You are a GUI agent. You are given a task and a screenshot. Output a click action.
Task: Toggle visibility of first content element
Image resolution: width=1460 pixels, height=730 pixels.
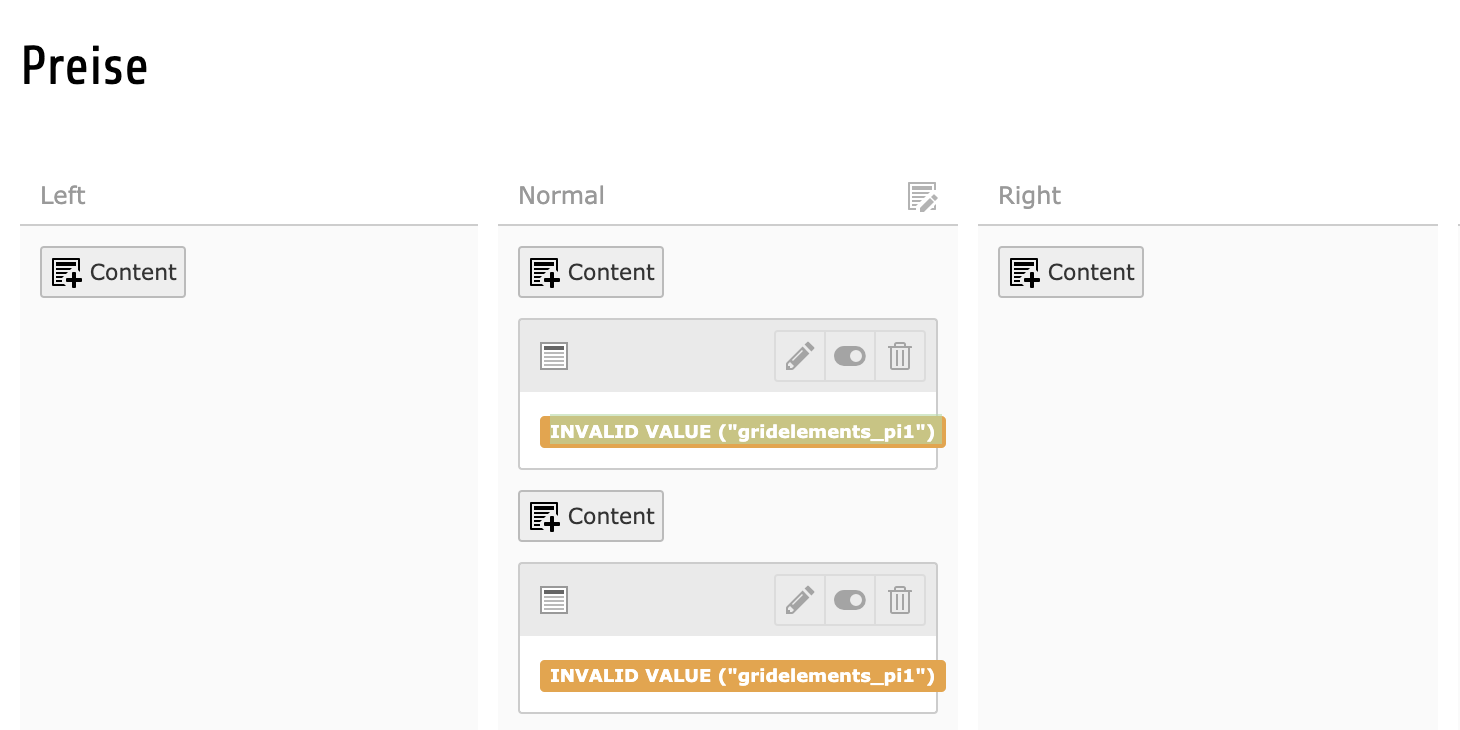pyautogui.click(x=849, y=357)
